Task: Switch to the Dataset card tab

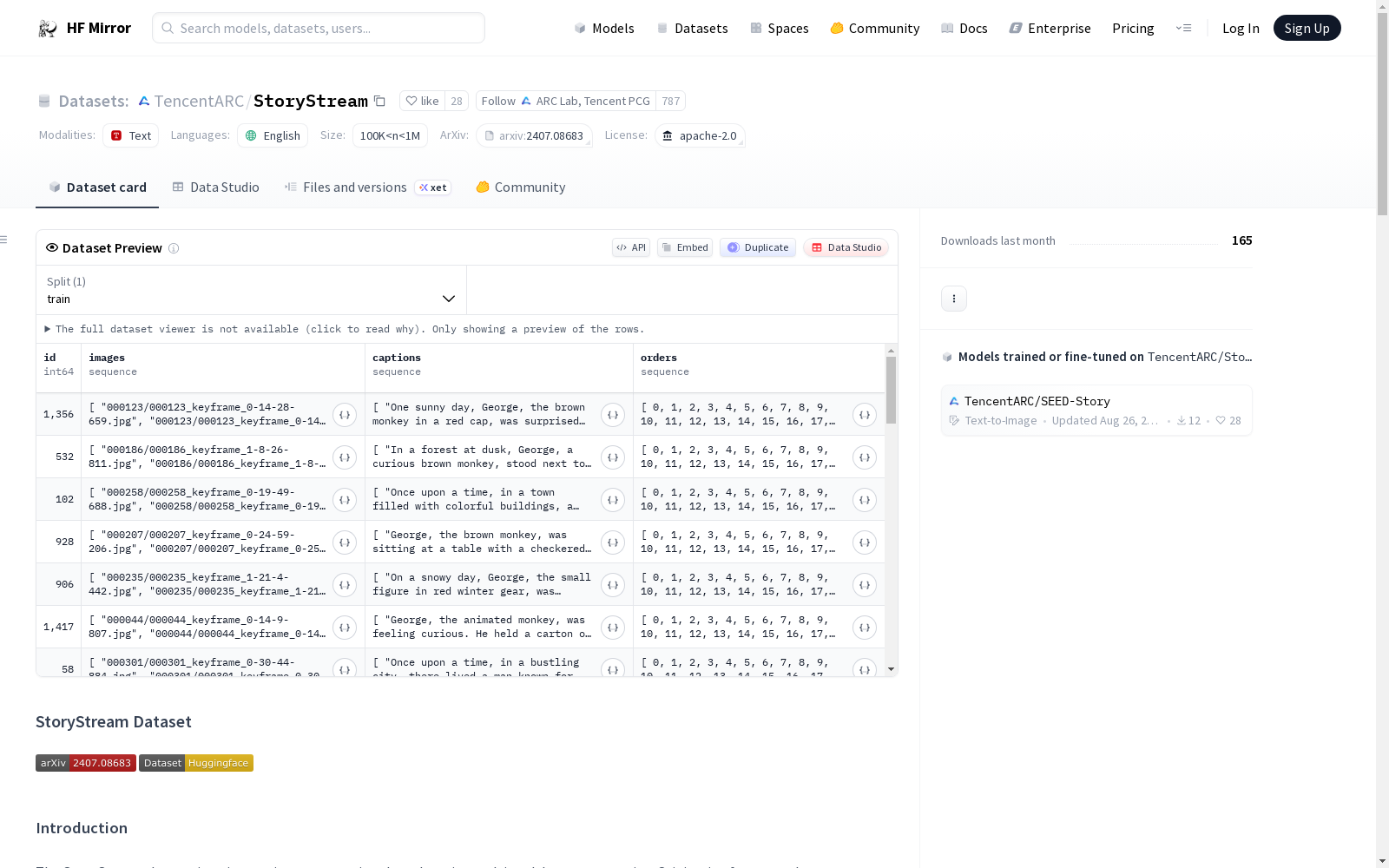Action: click(x=97, y=187)
